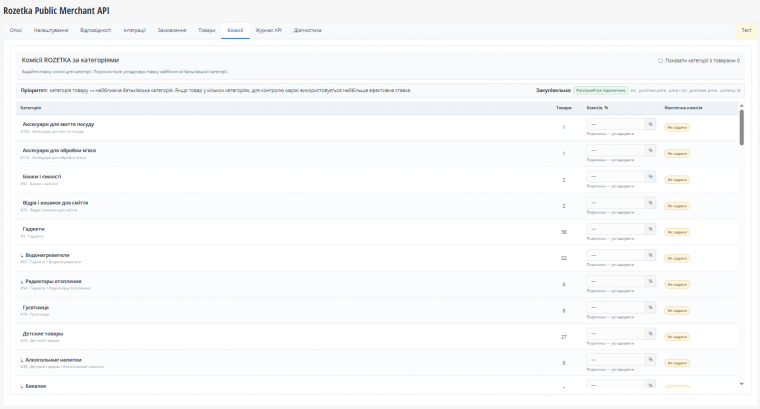Select the Бакалея subcategory name
The image size is (760, 409).
(35, 386)
